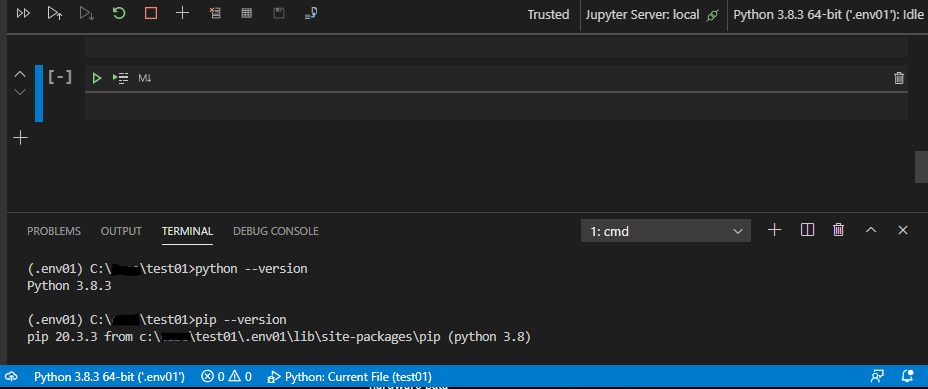The height and width of the screenshot is (389, 928).
Task: Maximize panel with up chevron
Action: (x=871, y=230)
